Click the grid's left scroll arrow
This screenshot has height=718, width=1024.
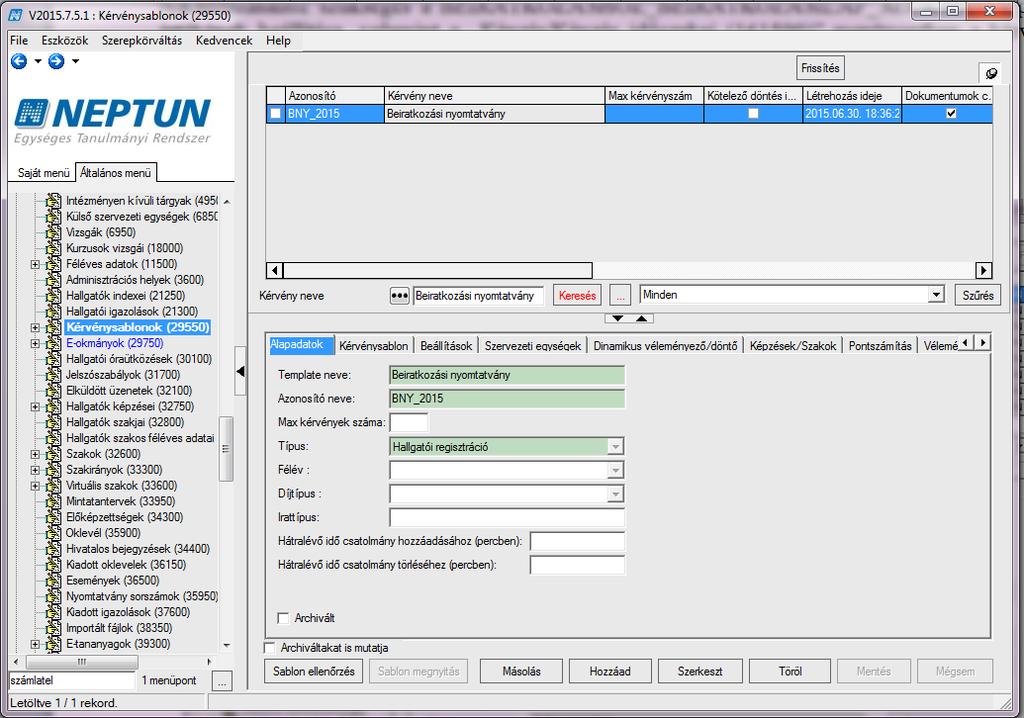click(x=274, y=270)
